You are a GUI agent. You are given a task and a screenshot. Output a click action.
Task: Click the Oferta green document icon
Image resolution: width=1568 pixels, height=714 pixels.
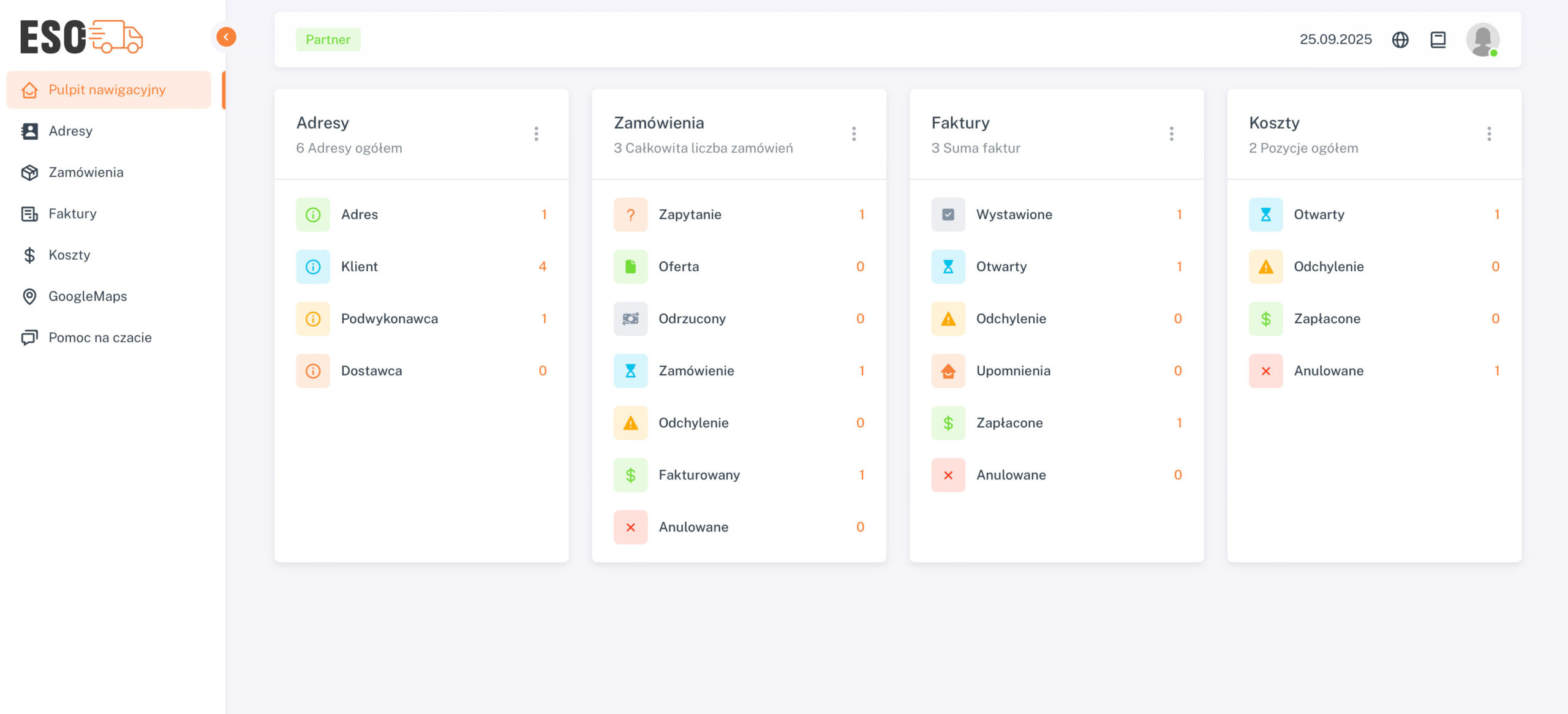pos(630,266)
